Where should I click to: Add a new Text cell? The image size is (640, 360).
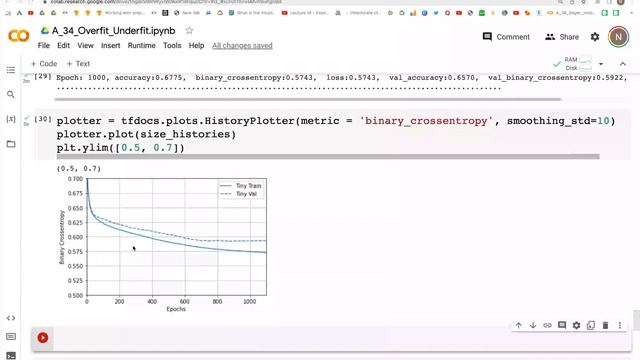click(x=78, y=64)
